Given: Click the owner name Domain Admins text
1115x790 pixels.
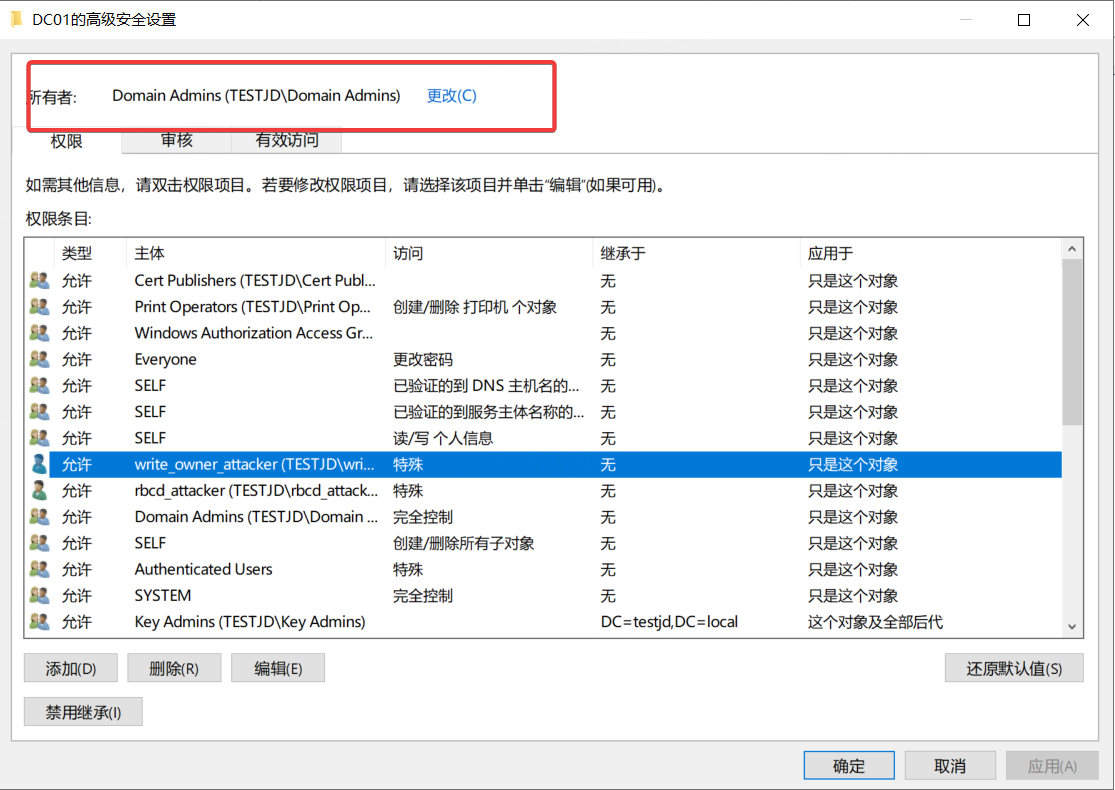Looking at the screenshot, I should 256,95.
